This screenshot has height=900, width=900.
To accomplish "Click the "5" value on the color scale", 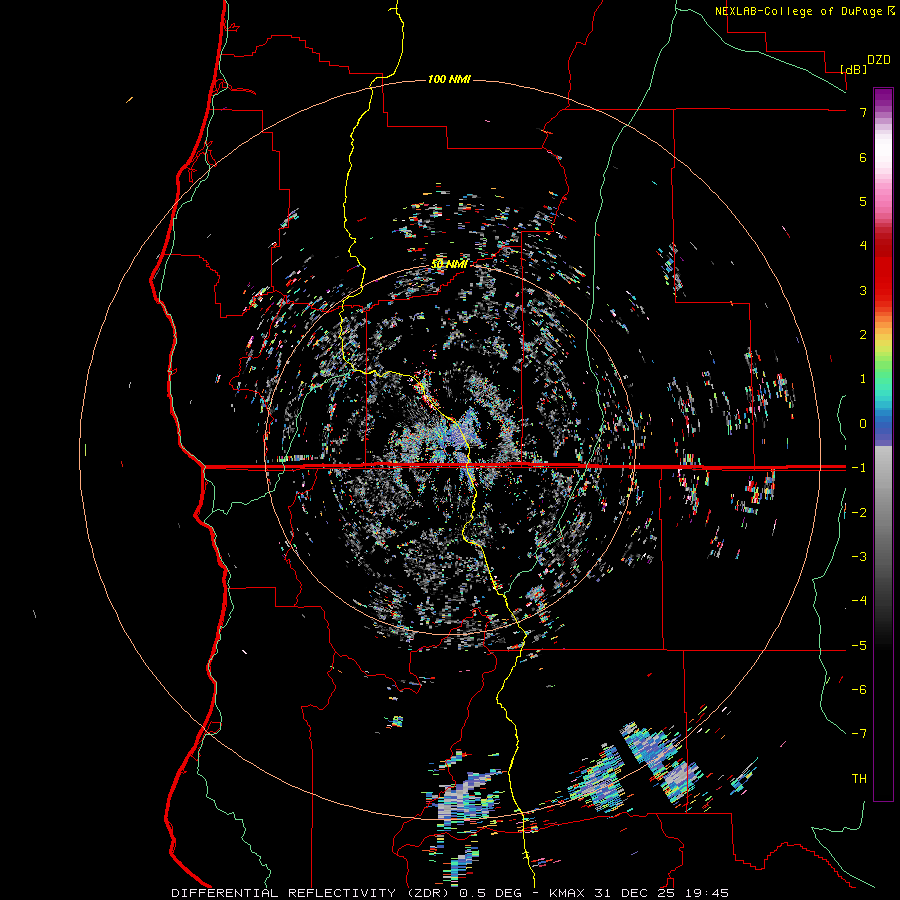I will pyautogui.click(x=863, y=201).
